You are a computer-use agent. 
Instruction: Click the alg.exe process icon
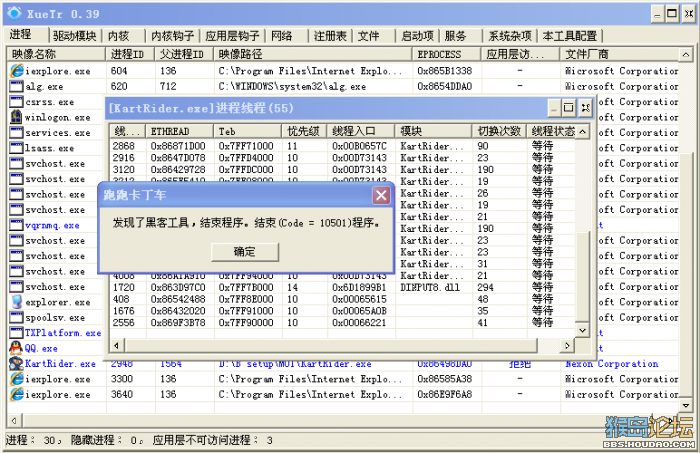[x=17, y=86]
